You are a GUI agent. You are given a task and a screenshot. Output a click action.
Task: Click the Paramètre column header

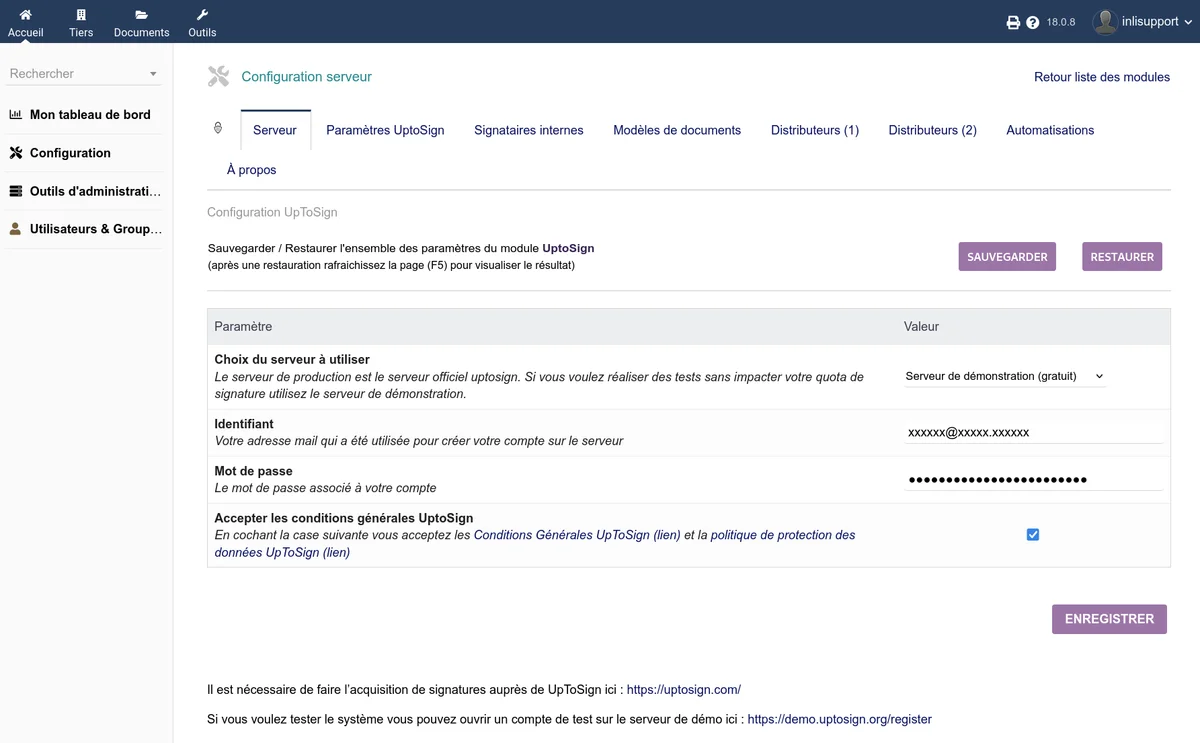click(243, 327)
